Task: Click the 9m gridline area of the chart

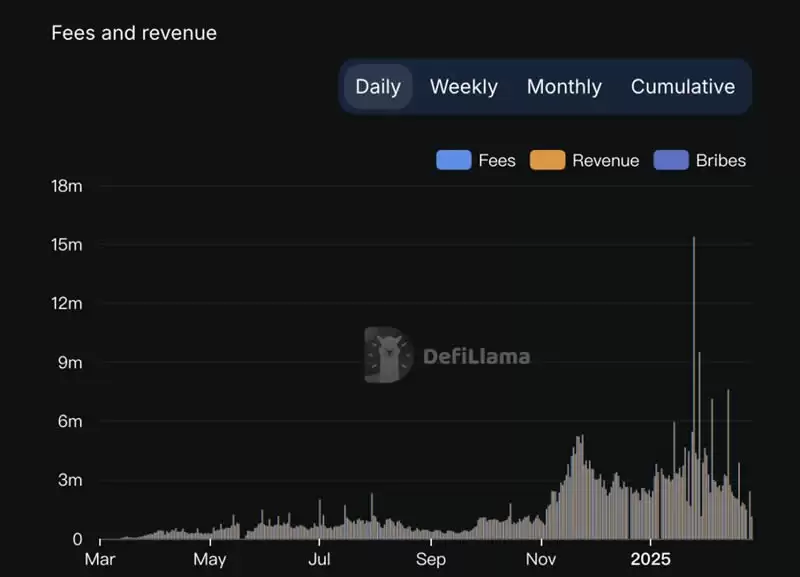Action: [x=400, y=363]
